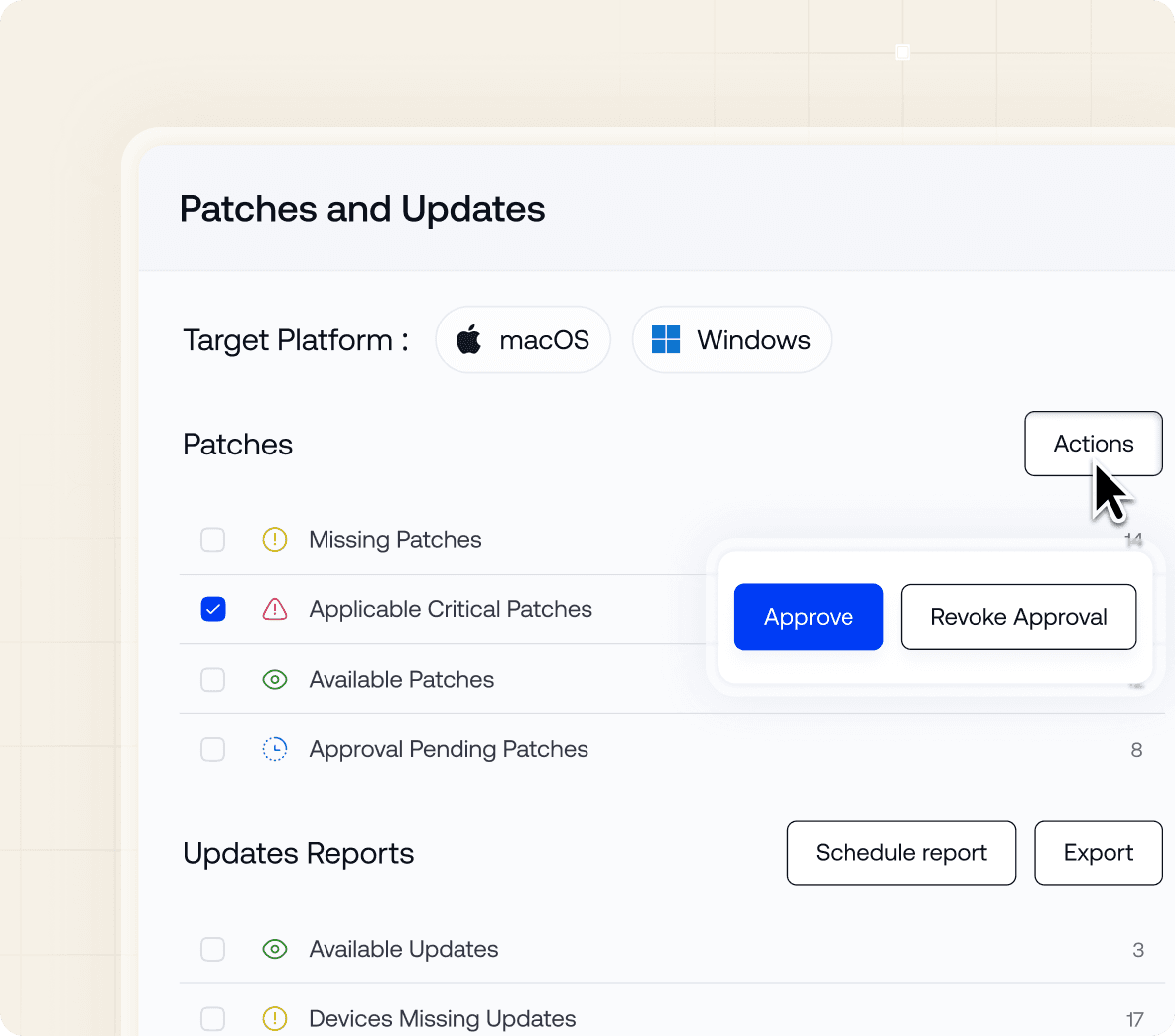Click the eye icon next to Available Patches
This screenshot has width=1175, height=1036.
[x=275, y=680]
